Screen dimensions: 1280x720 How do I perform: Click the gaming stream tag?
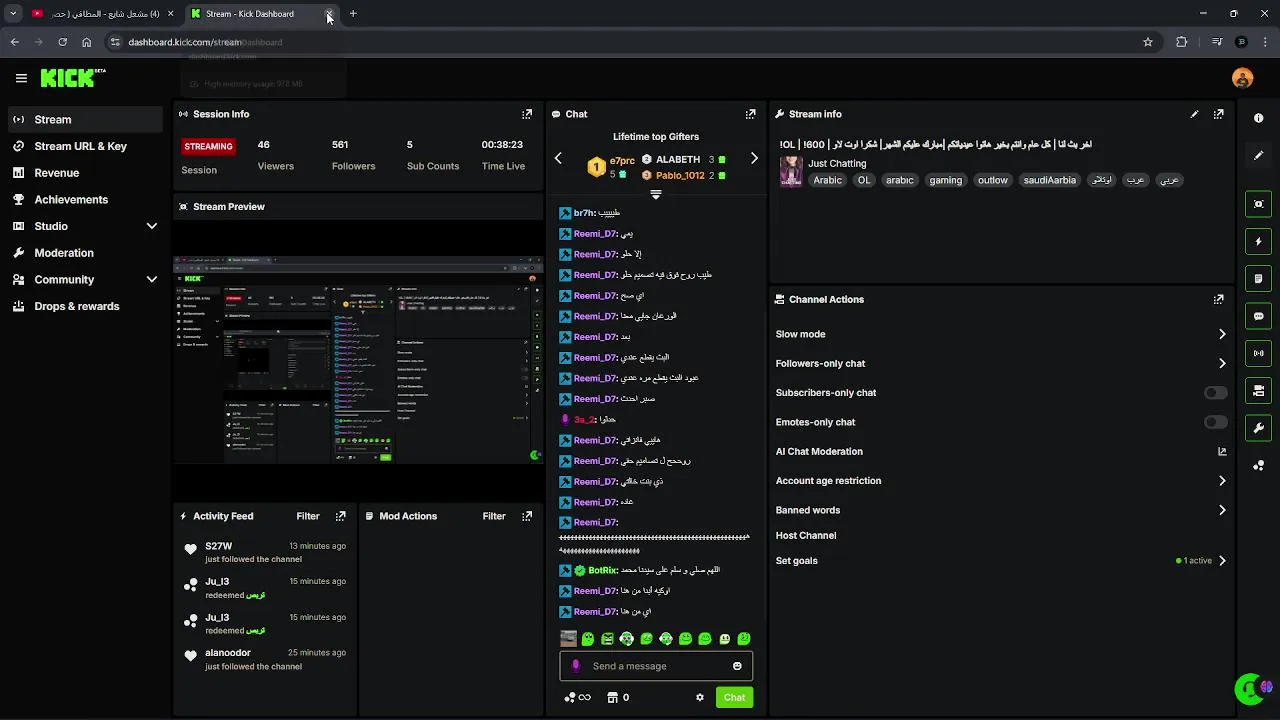(x=945, y=180)
